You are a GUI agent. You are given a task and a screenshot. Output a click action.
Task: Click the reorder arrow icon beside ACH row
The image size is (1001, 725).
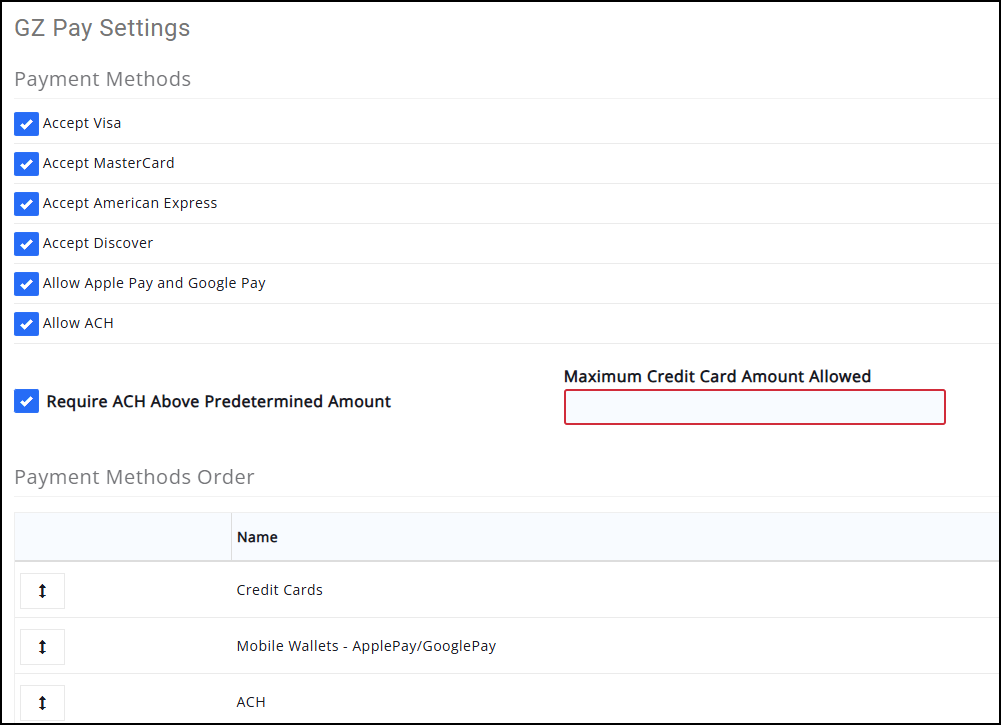(42, 703)
